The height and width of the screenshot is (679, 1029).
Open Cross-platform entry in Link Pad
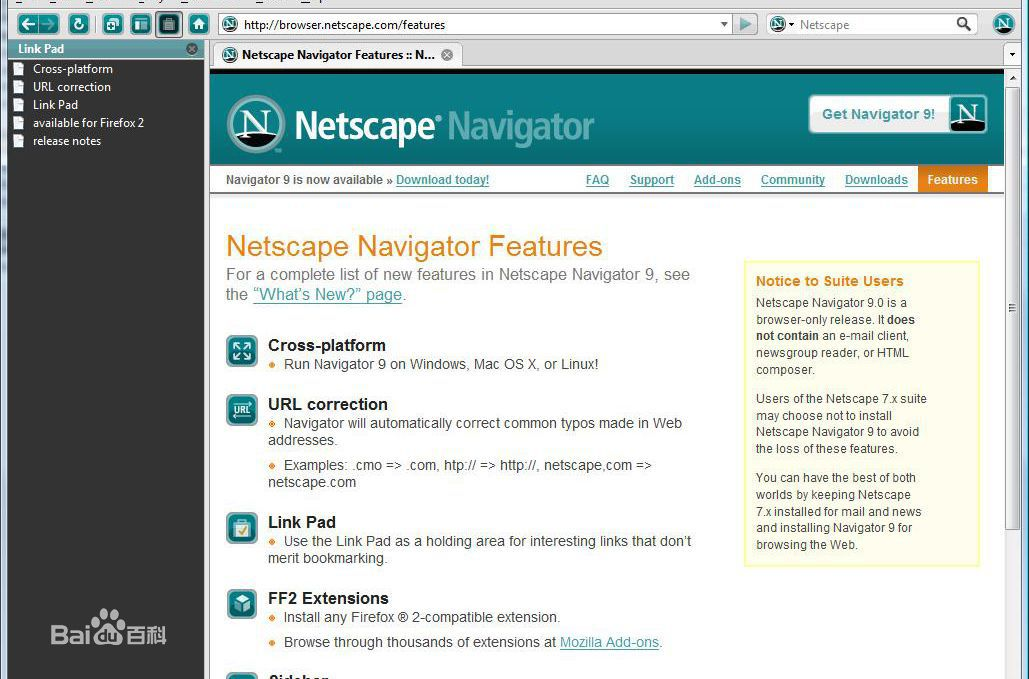pyautogui.click(x=73, y=69)
